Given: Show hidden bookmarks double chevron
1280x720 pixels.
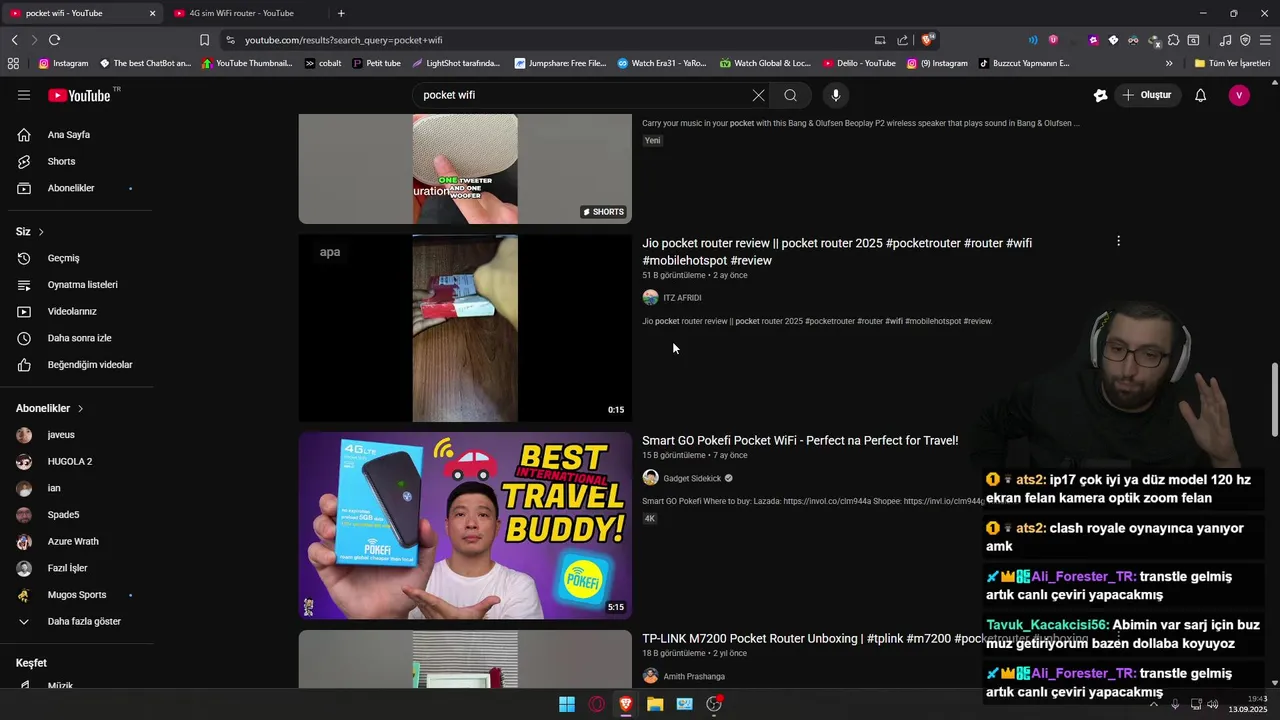Looking at the screenshot, I should pos(1169,63).
